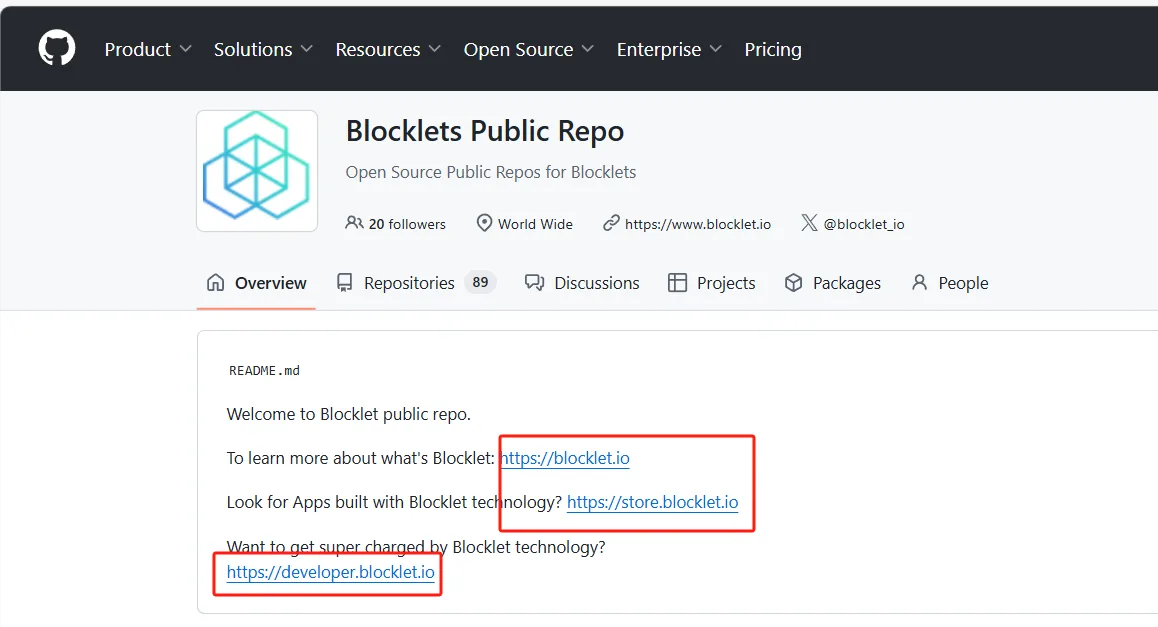Click the GitHub octocat logo
Viewport: 1158px width, 627px height.
57,48
